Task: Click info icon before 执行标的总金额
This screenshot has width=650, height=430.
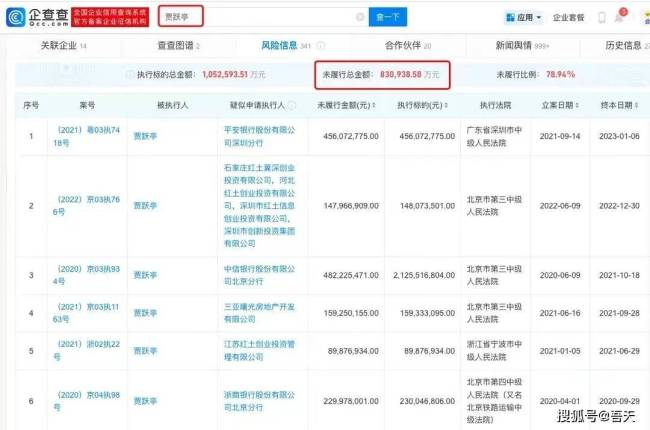Action: click(x=129, y=75)
